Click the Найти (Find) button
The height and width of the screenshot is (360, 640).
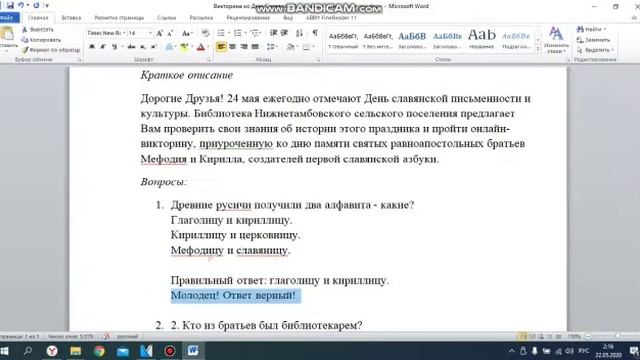coord(591,29)
